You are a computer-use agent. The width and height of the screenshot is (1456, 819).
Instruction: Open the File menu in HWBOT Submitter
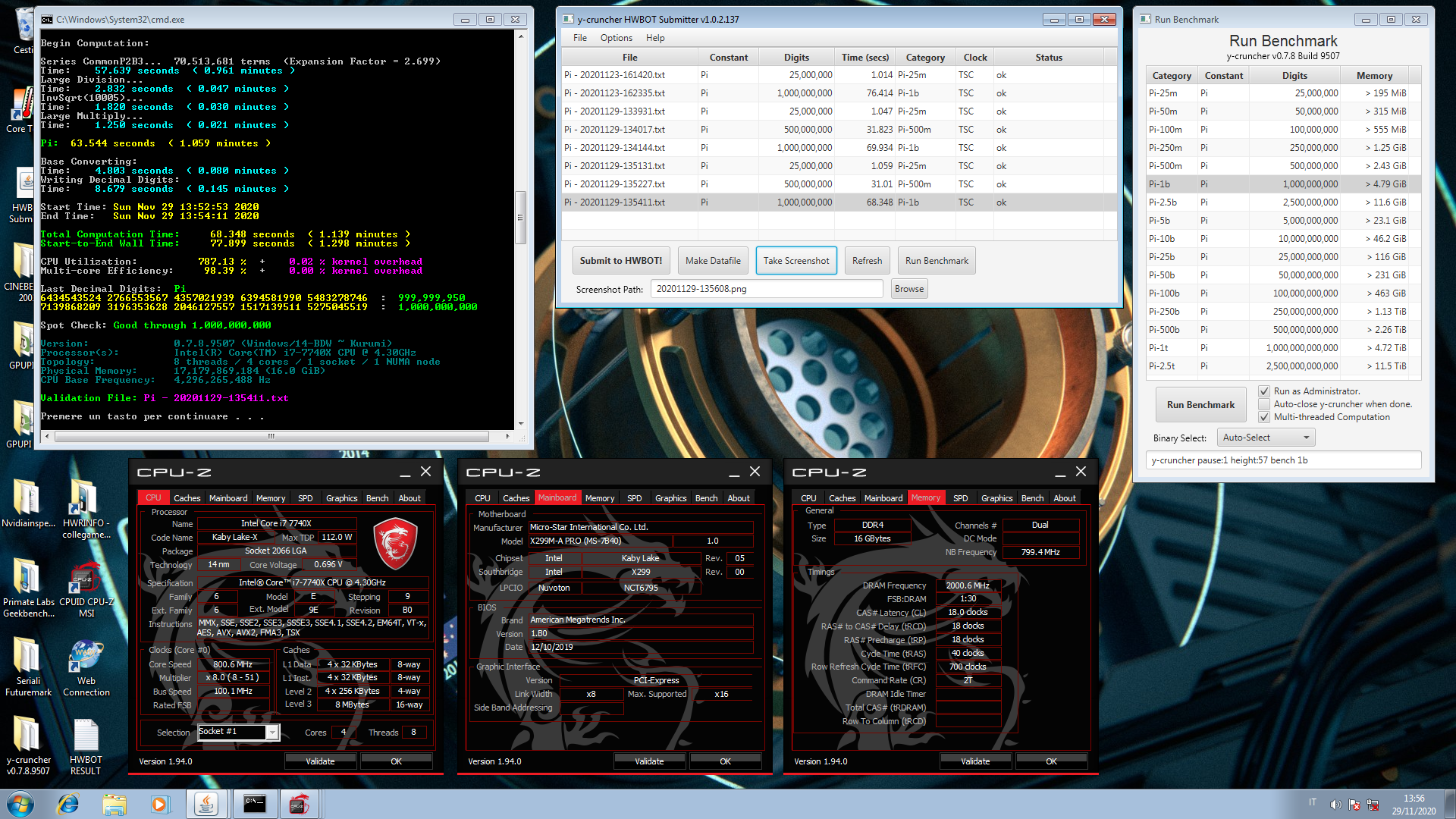click(x=580, y=38)
